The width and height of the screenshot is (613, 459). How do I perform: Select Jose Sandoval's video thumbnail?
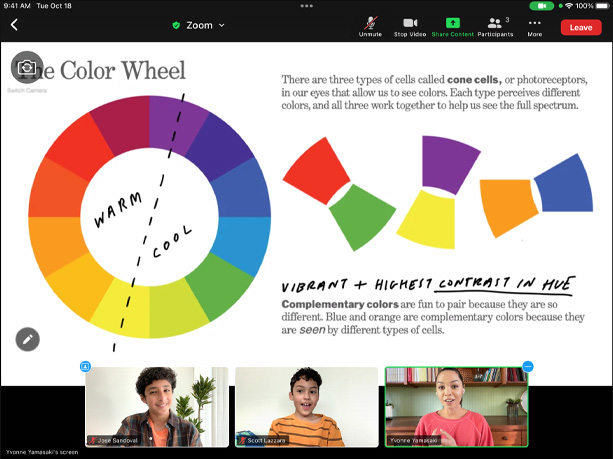click(x=156, y=406)
